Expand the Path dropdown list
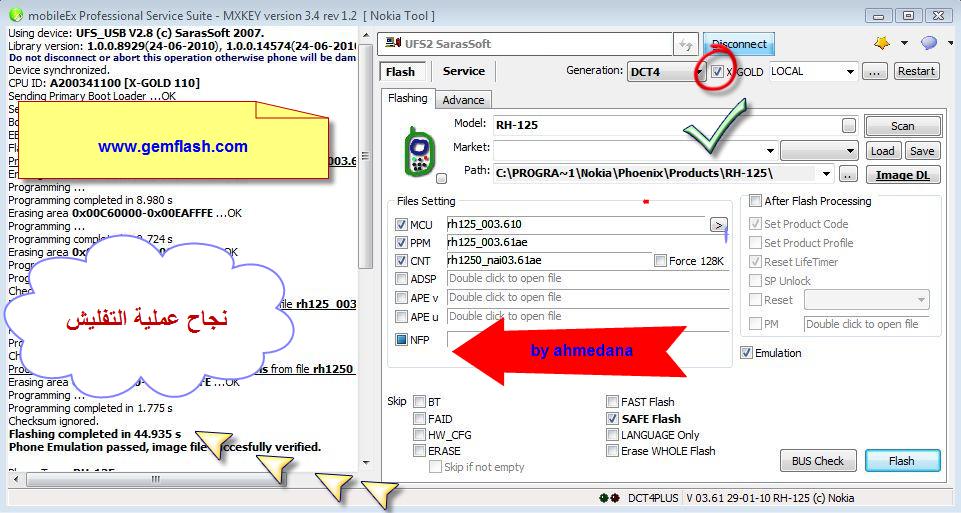Screen dimensions: 961x513 826,174
